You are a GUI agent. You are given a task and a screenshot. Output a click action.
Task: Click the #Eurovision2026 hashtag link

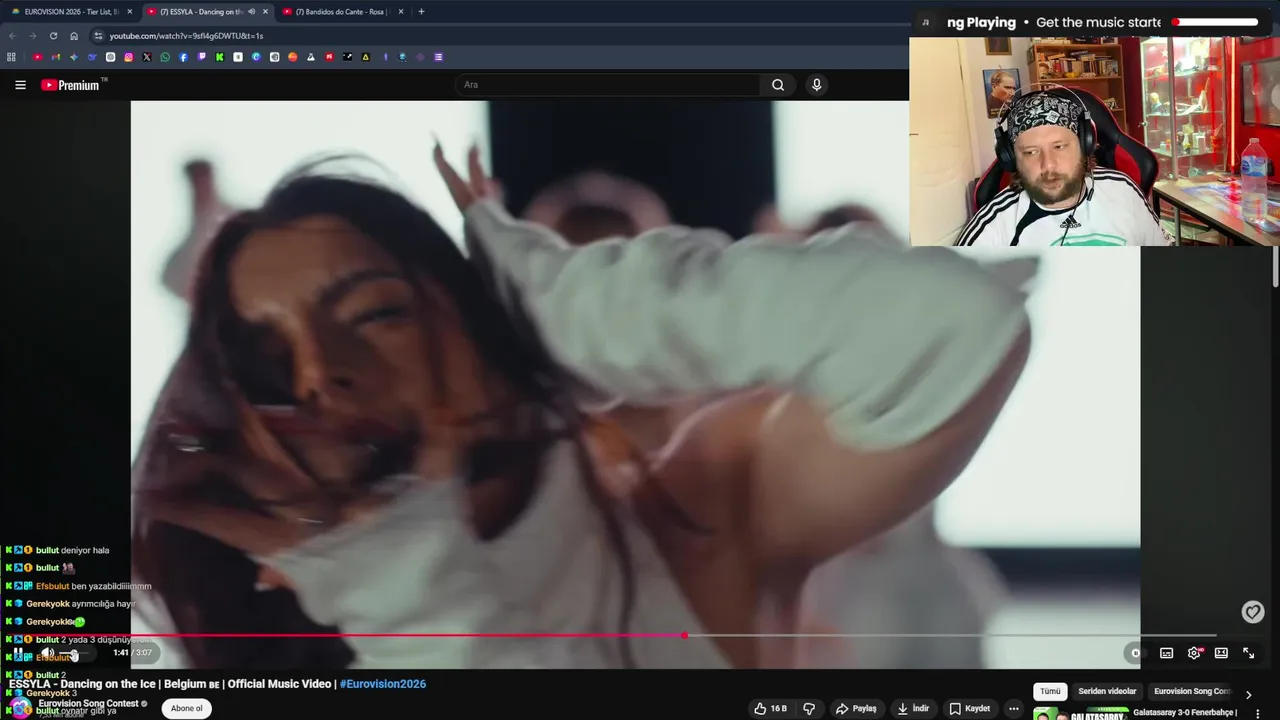383,684
